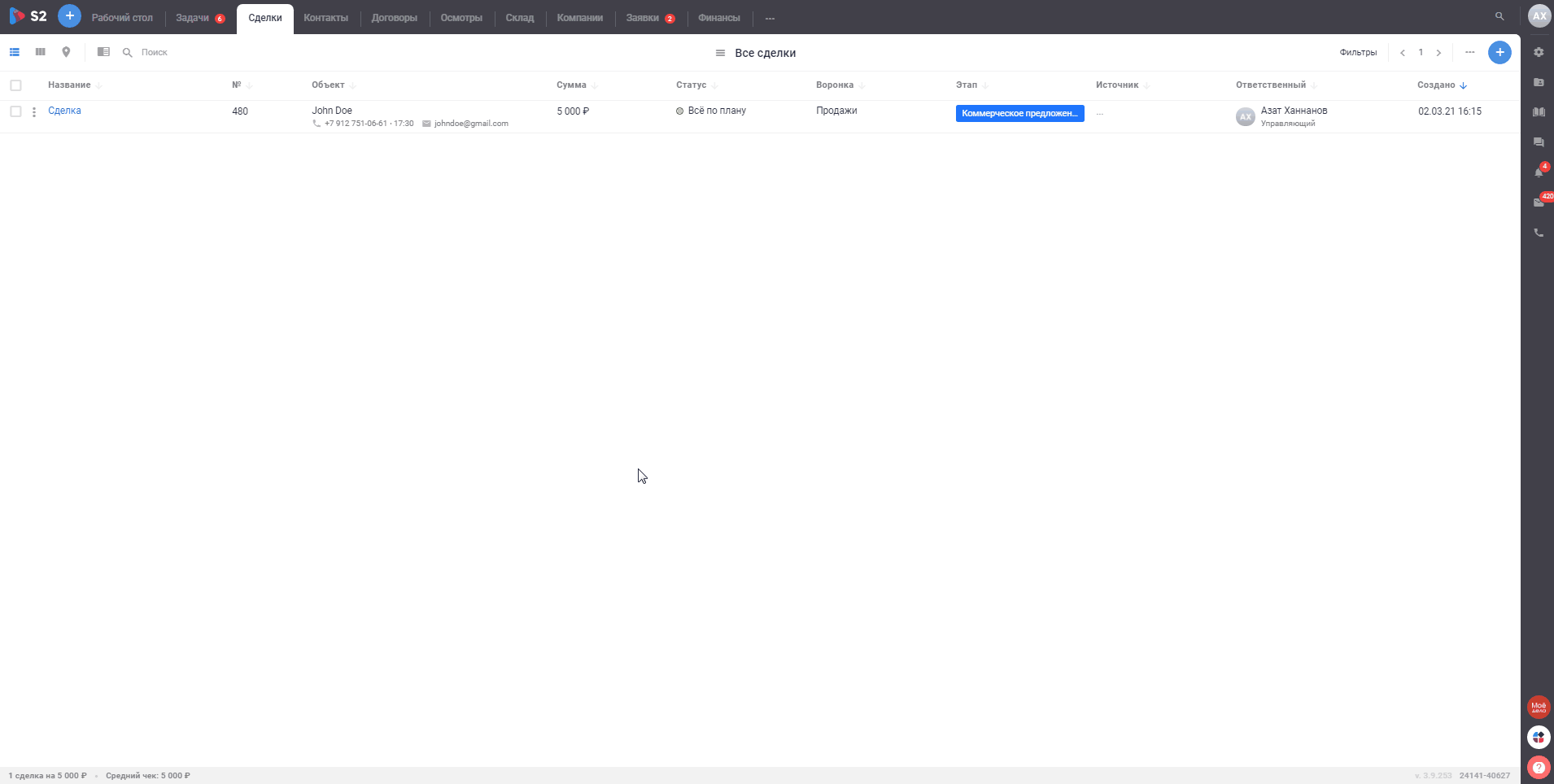Sort by the Сумма column
The width and height of the screenshot is (1554, 784).
[x=577, y=85]
